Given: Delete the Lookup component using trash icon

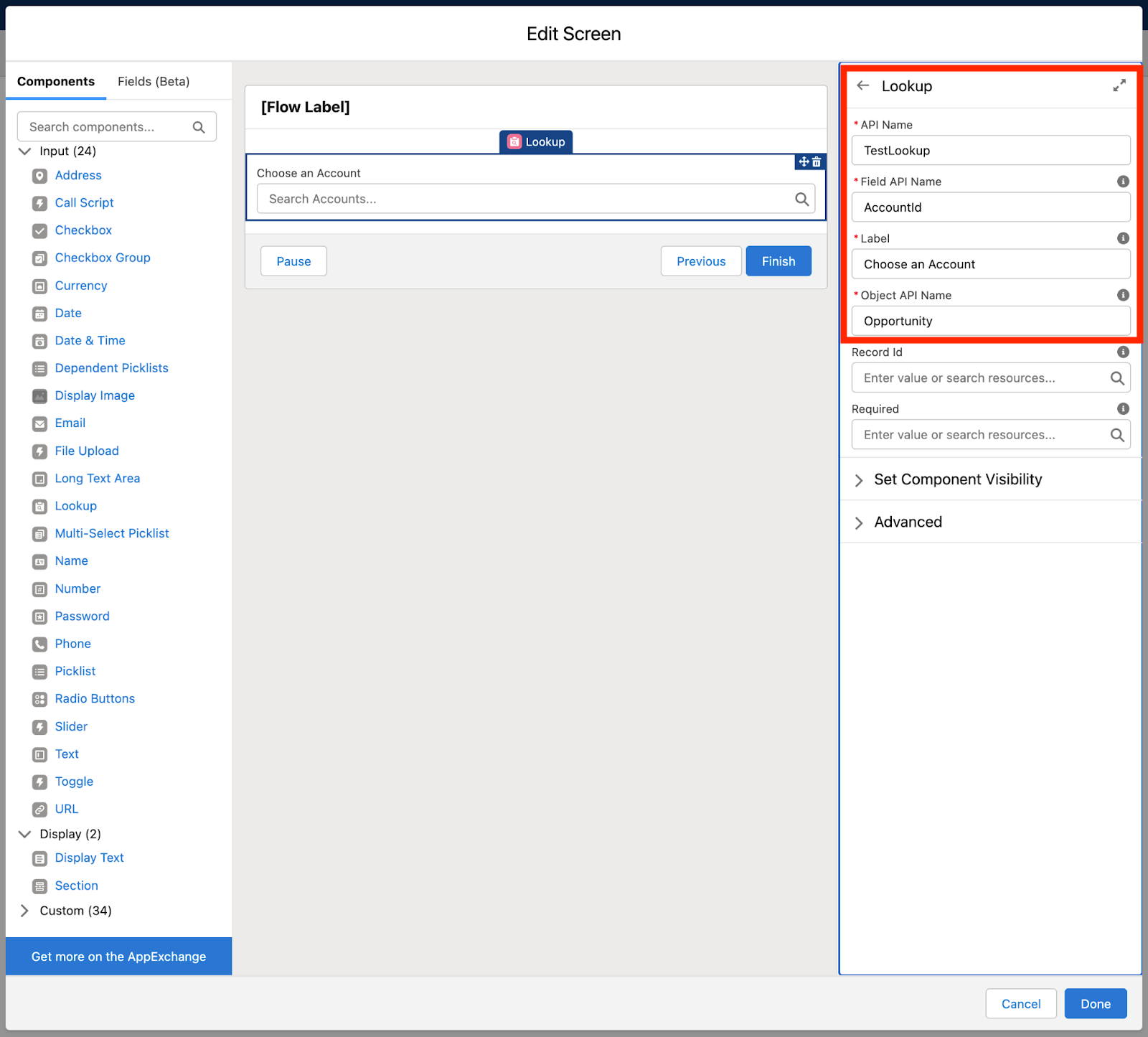Looking at the screenshot, I should (818, 162).
